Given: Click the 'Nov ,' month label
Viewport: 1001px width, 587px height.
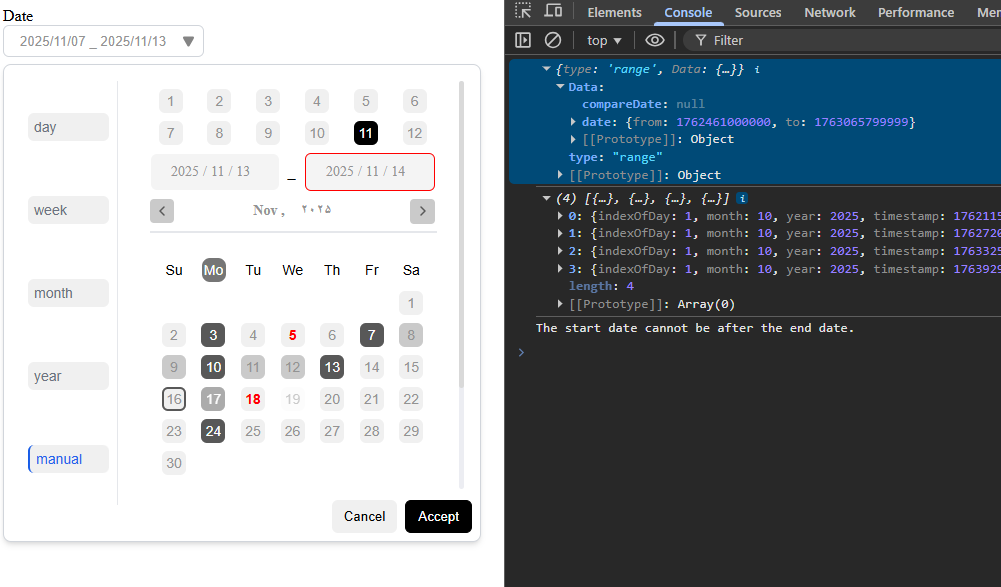Looking at the screenshot, I should click(269, 210).
